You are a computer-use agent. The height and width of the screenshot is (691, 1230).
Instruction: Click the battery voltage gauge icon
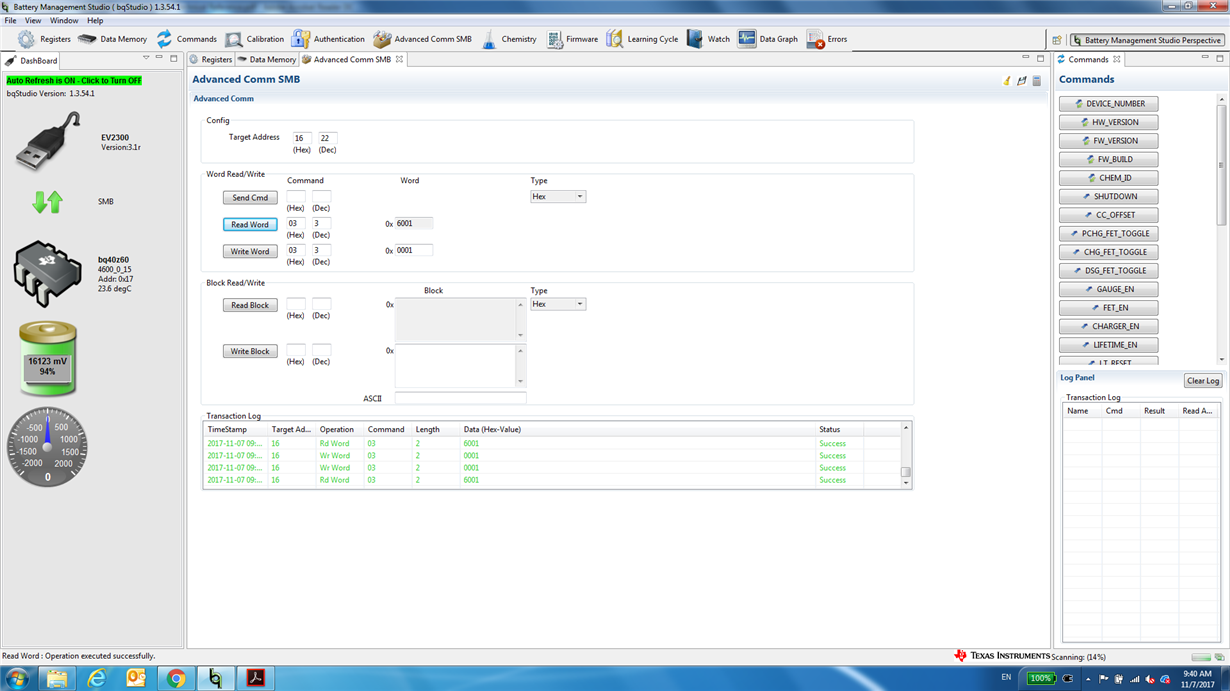point(47,358)
